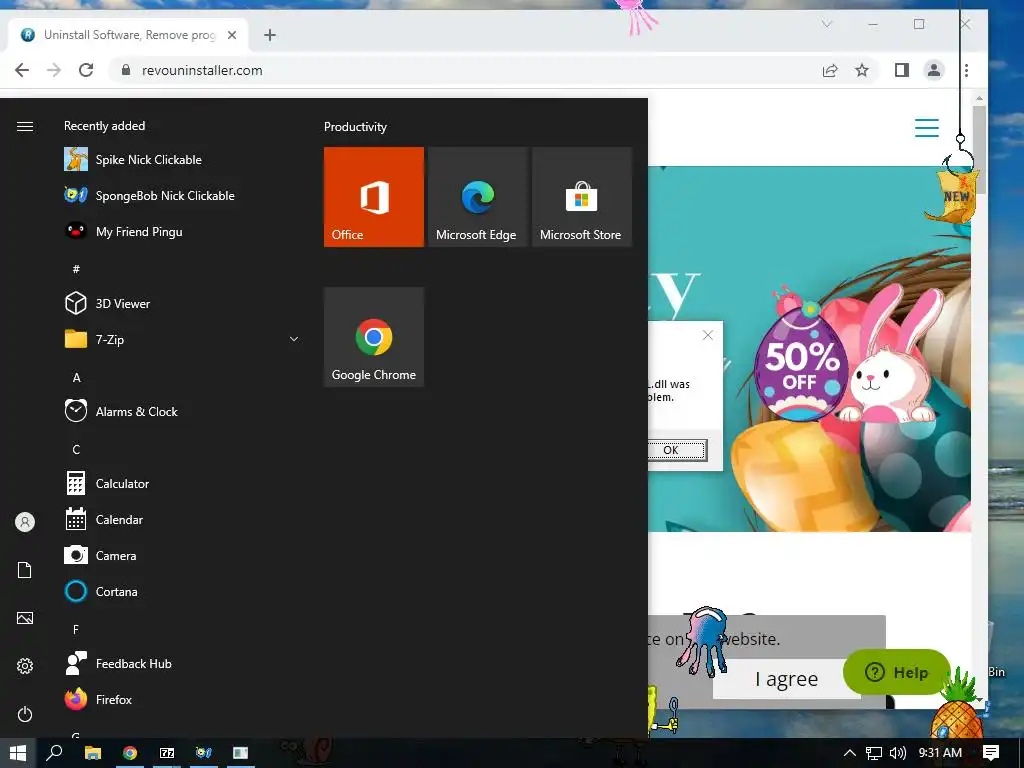Open Chrome tab search chevron

pos(827,24)
